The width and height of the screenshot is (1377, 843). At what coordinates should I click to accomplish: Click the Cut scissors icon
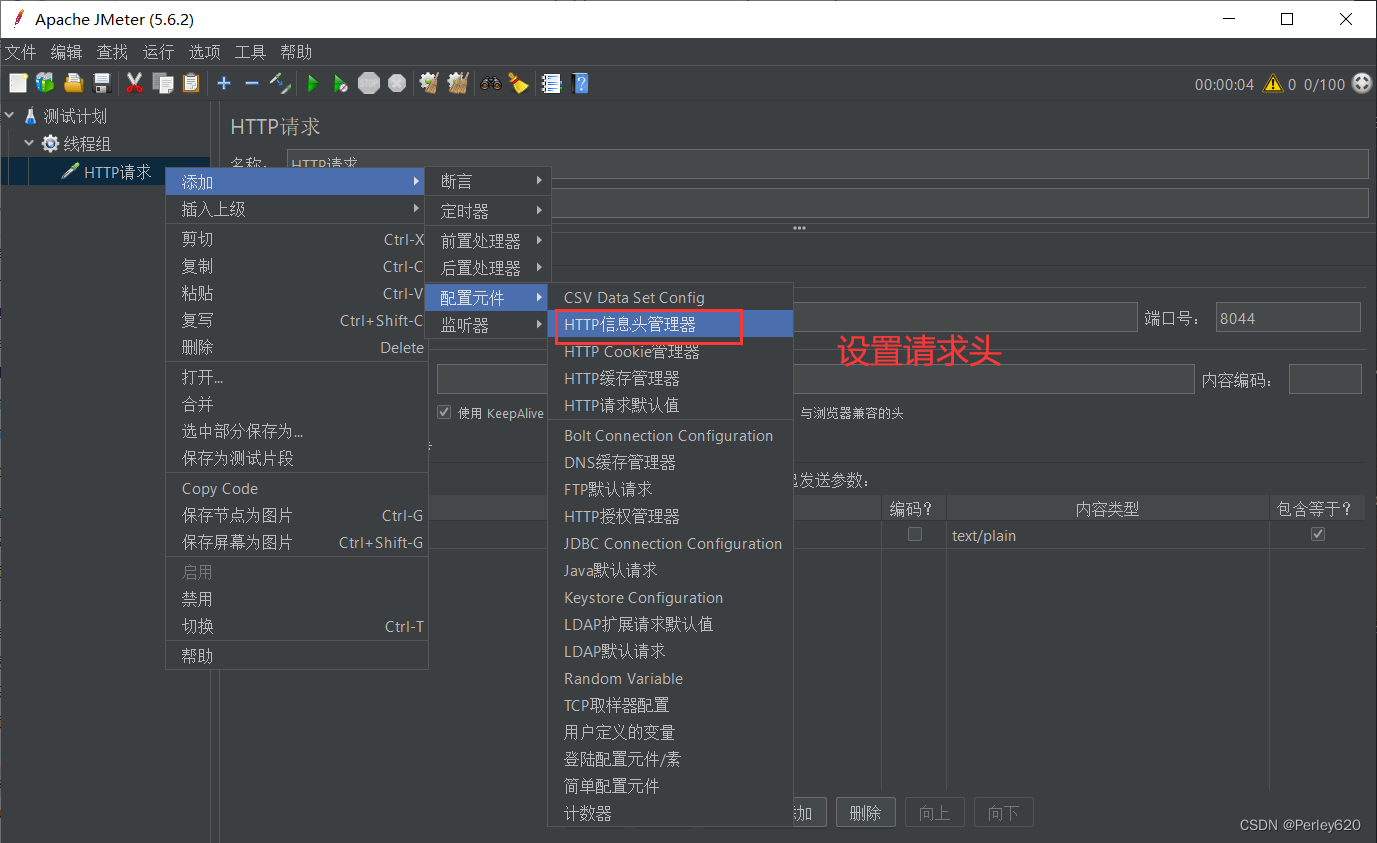tap(134, 83)
